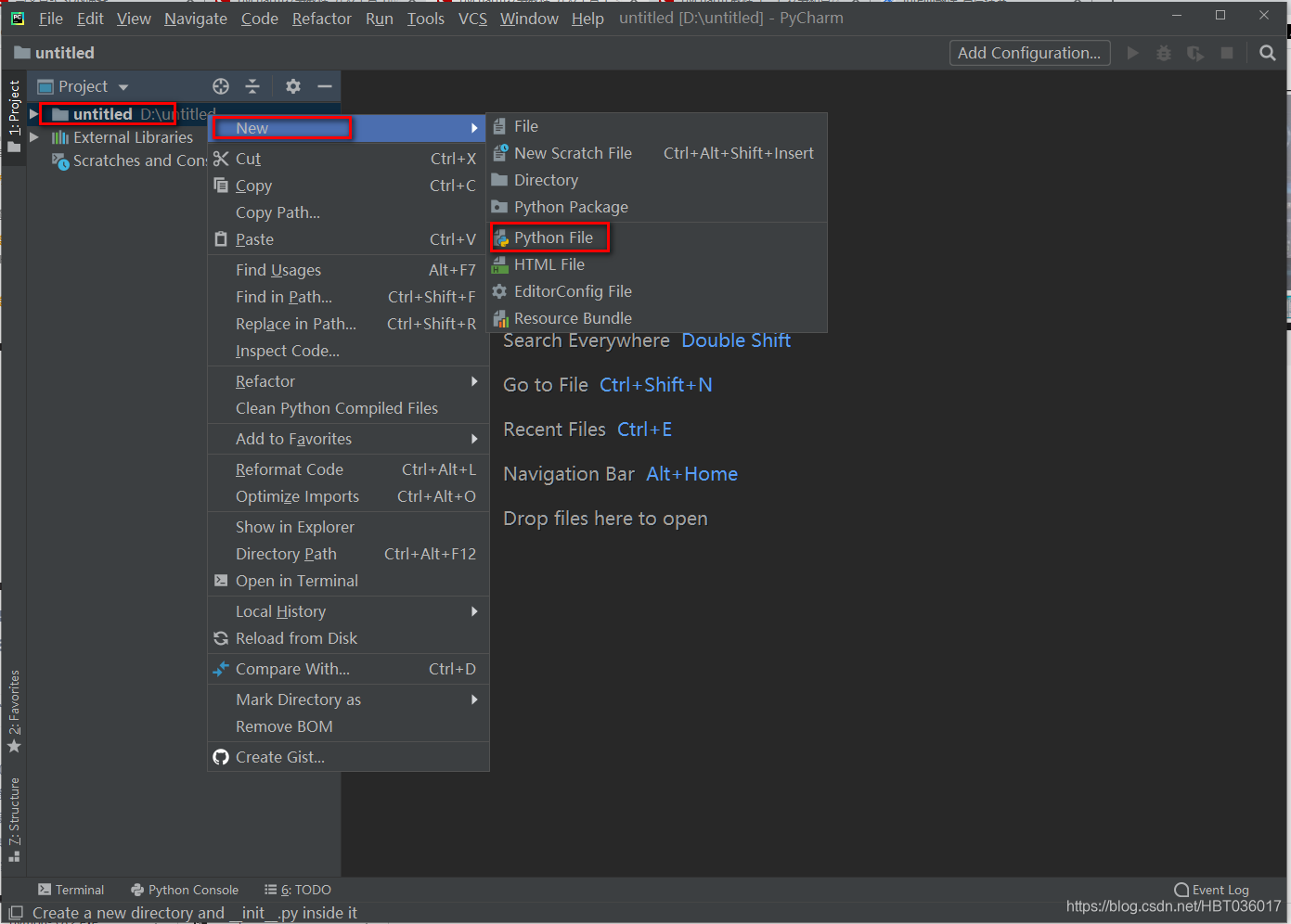Viewport: 1291px width, 924px height.
Task: Choose Clean Python Compiled Files
Action: point(348,408)
